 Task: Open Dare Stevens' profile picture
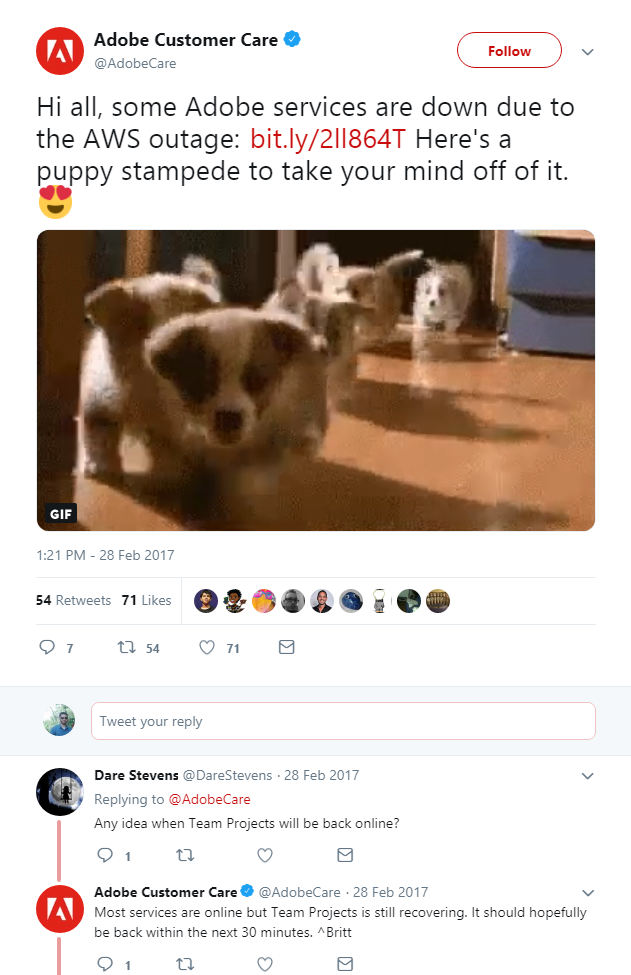(x=59, y=792)
